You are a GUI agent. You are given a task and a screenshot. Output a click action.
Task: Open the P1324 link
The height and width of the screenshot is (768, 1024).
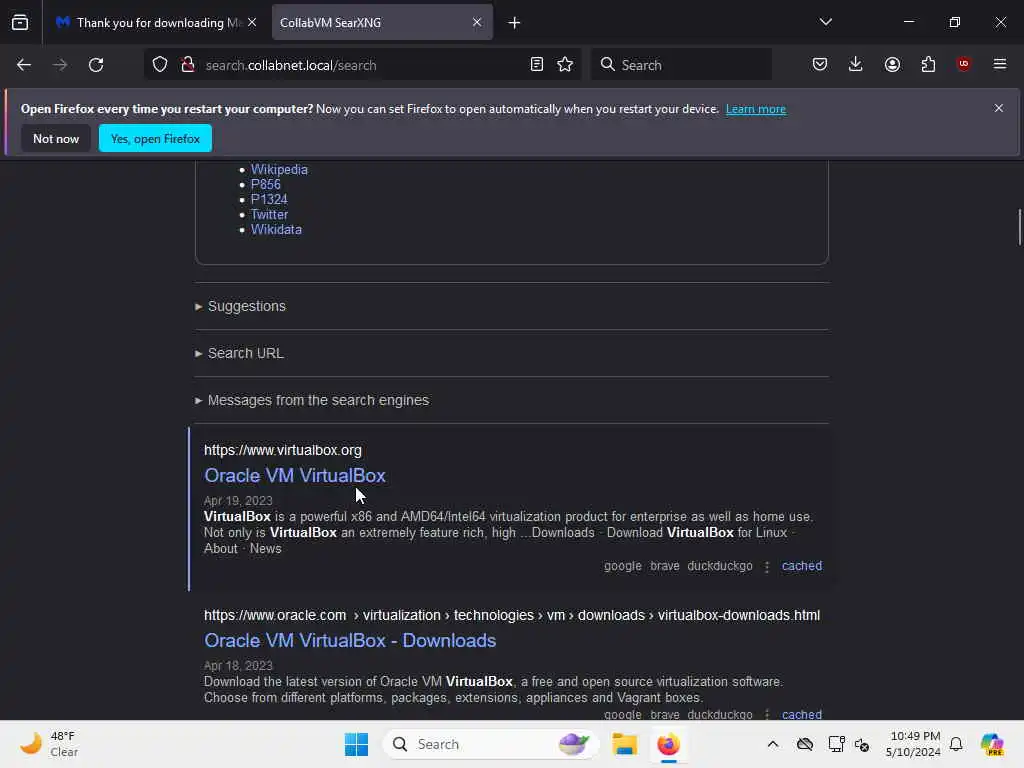(x=269, y=199)
